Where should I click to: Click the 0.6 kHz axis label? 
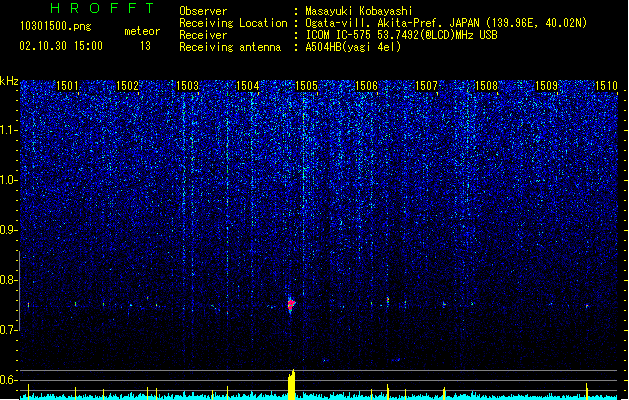[x=9, y=380]
